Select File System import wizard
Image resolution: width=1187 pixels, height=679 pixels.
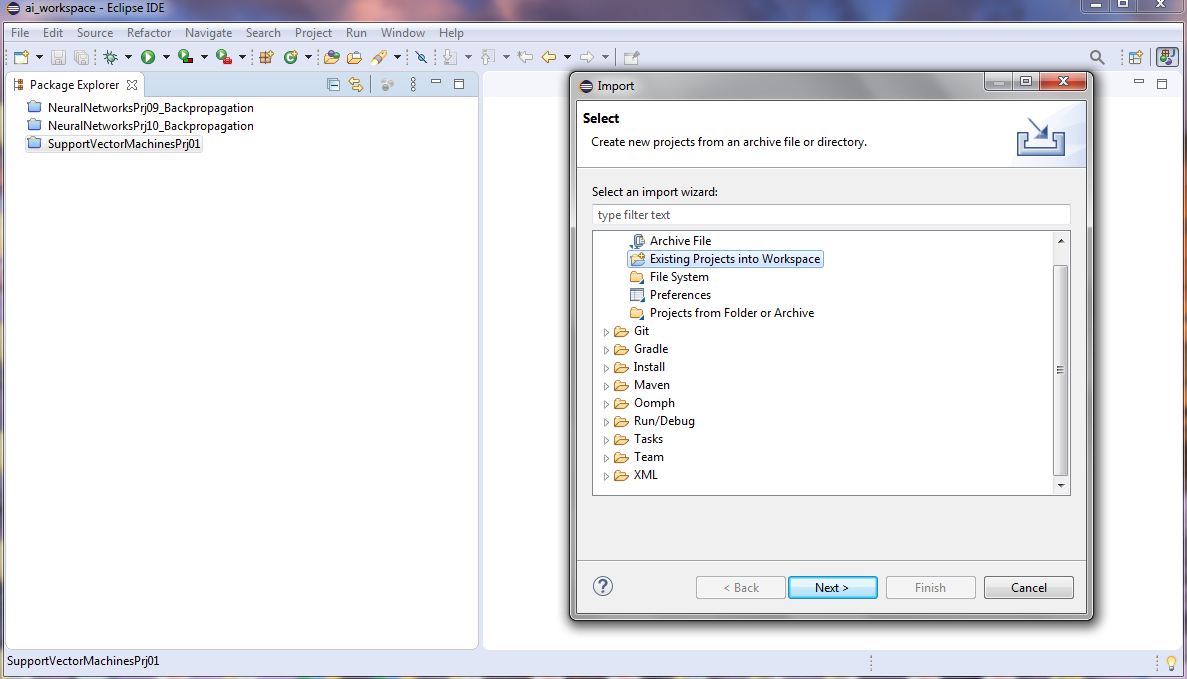click(679, 277)
